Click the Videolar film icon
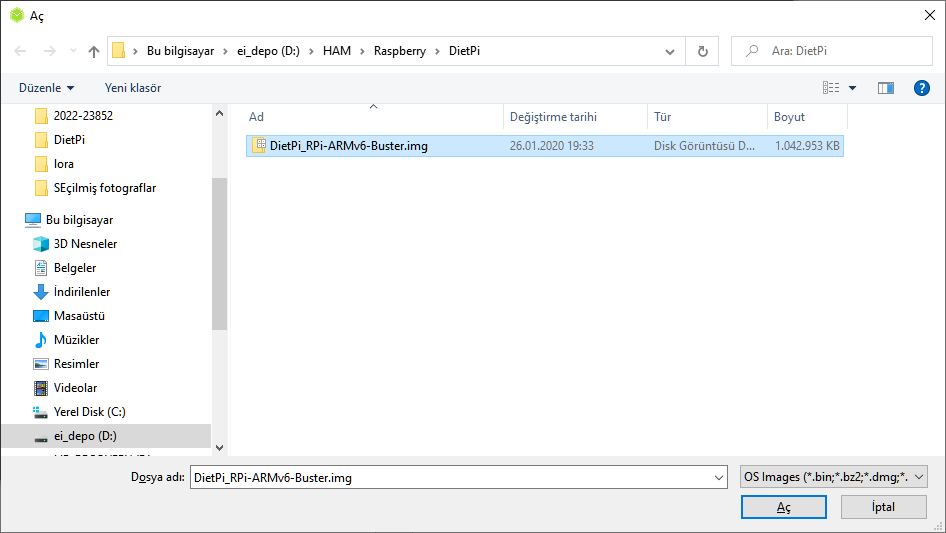946x533 pixels. (41, 388)
